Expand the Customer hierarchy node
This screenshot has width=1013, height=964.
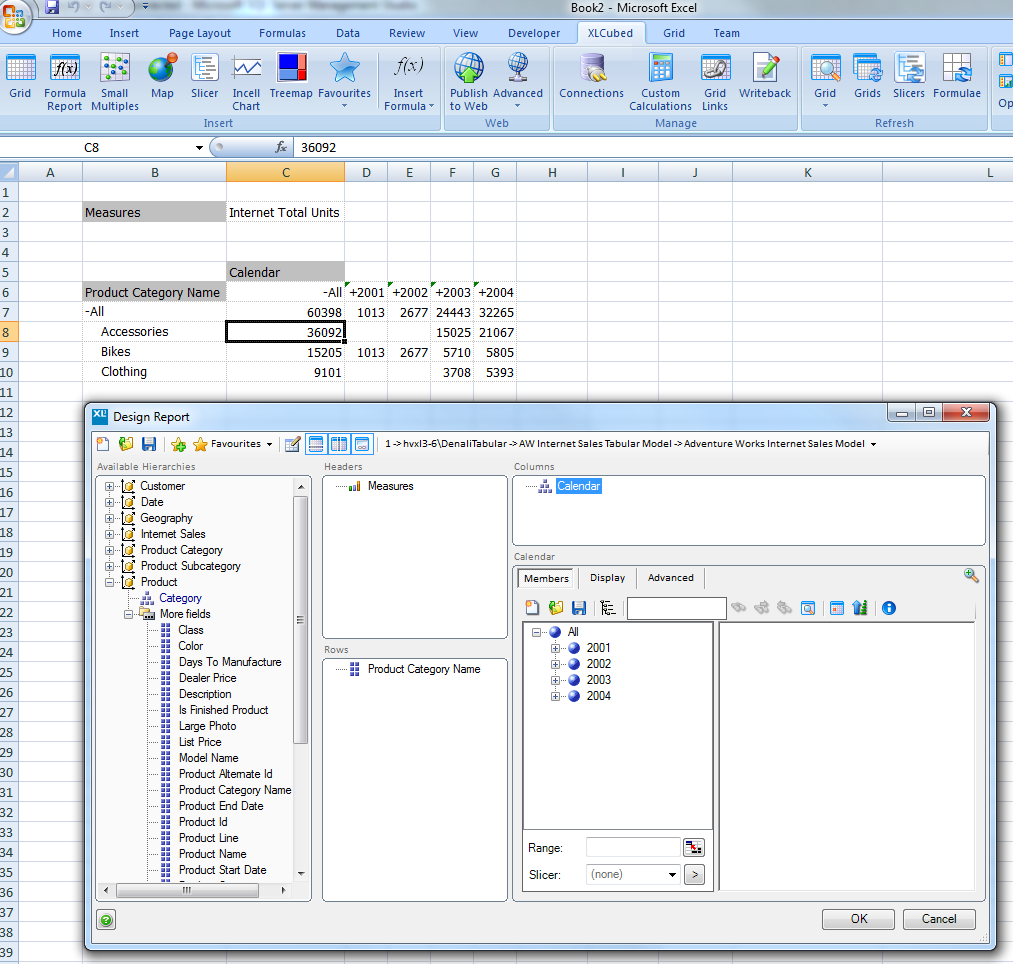click(x=110, y=486)
